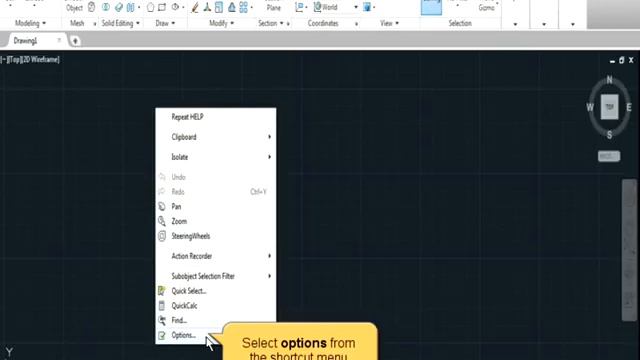Click the greyed Redo Ctrl+Y entry
The image size is (640, 360).
(x=216, y=192)
